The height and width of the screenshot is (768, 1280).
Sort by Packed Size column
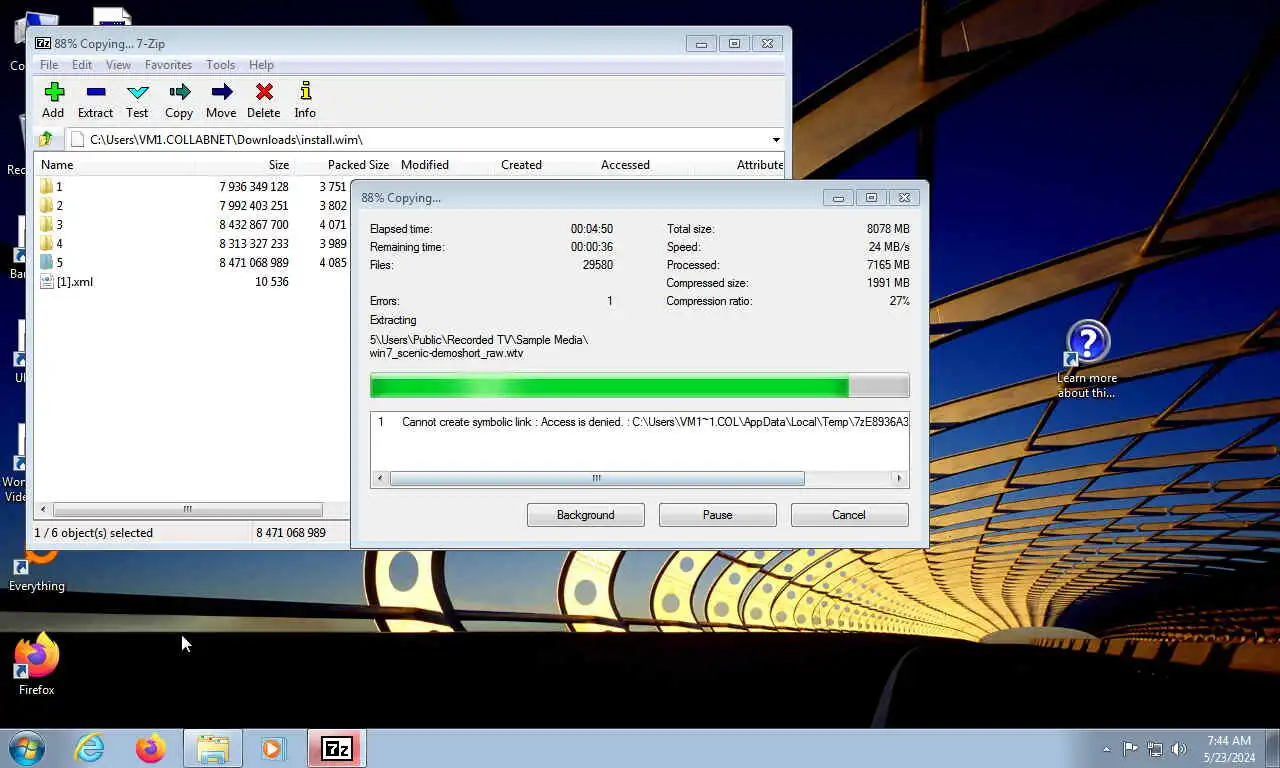344,165
